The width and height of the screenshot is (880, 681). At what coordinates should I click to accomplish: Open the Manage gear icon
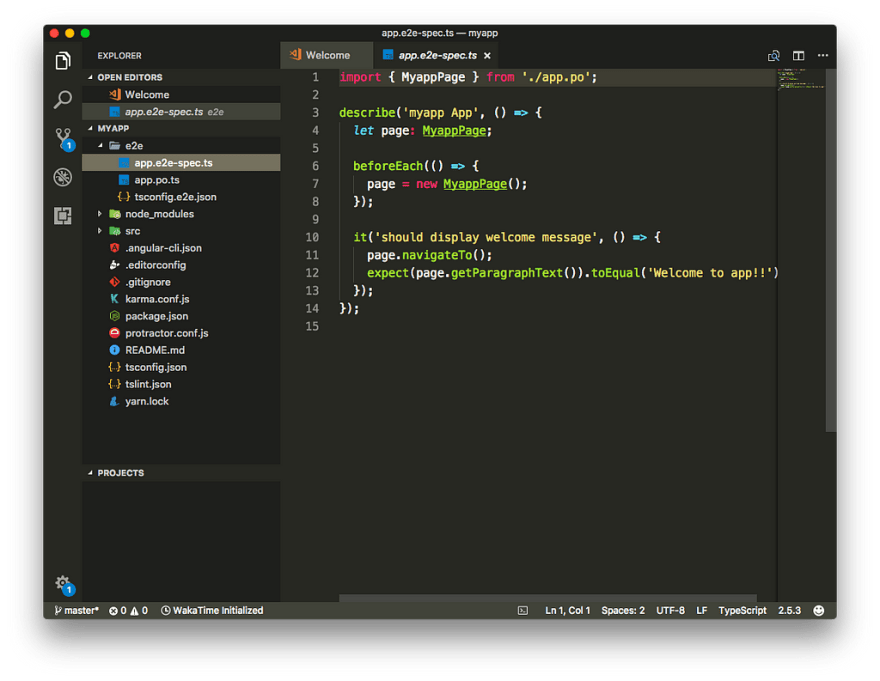click(65, 585)
